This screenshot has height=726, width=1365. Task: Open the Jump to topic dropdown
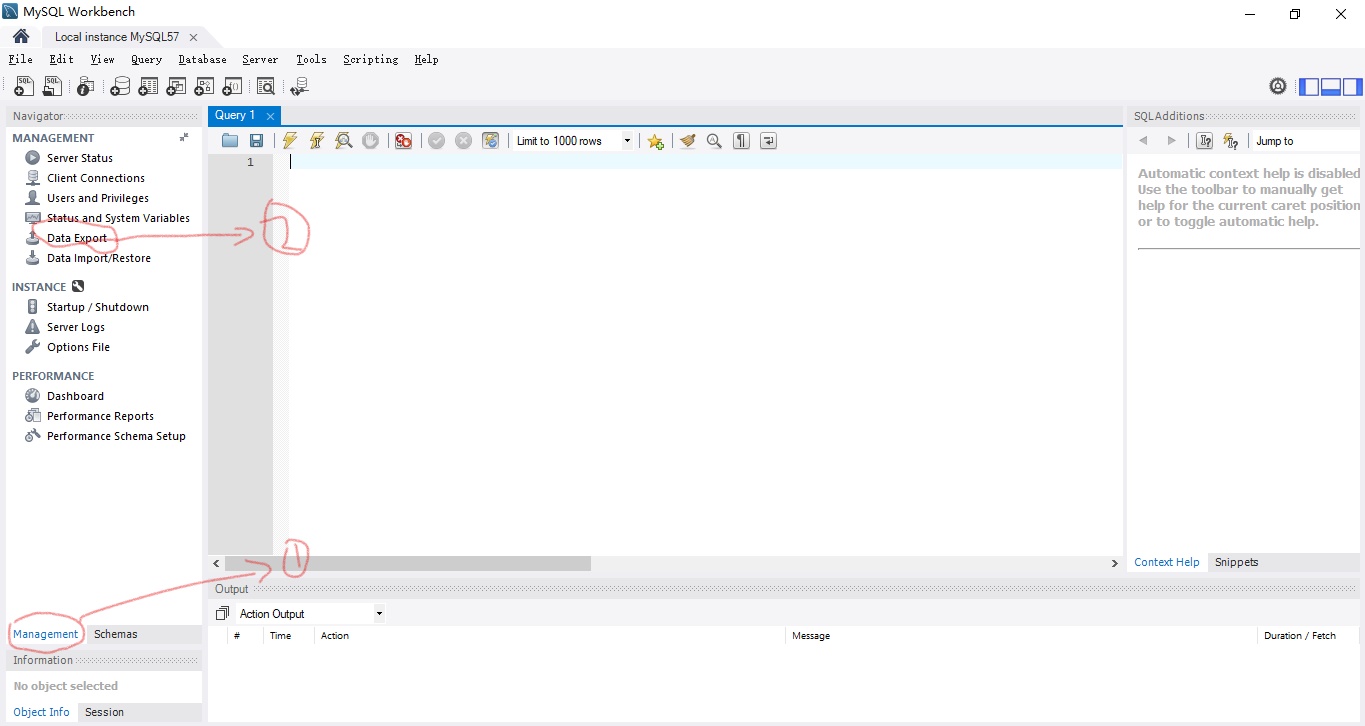(x=1305, y=141)
